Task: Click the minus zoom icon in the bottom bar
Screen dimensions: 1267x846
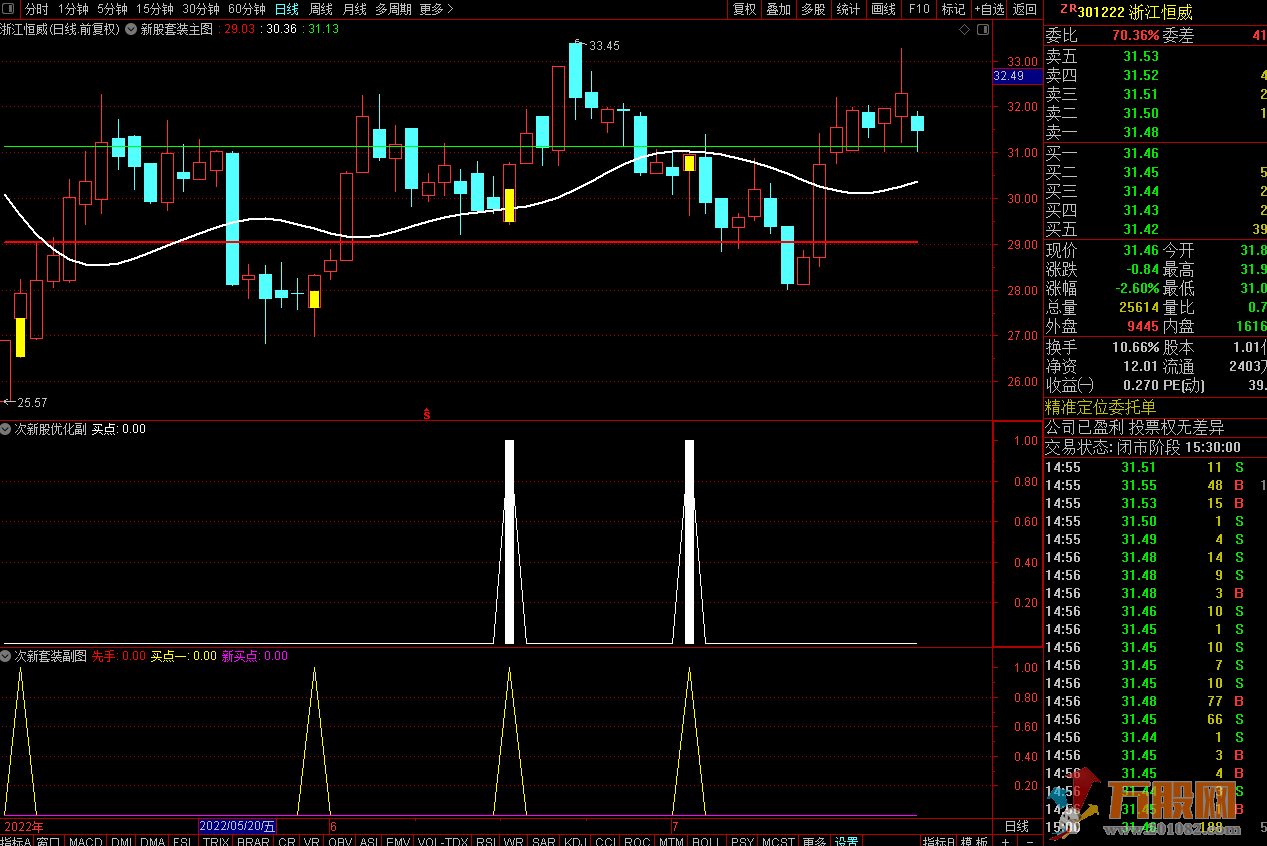Action: pos(1028,841)
